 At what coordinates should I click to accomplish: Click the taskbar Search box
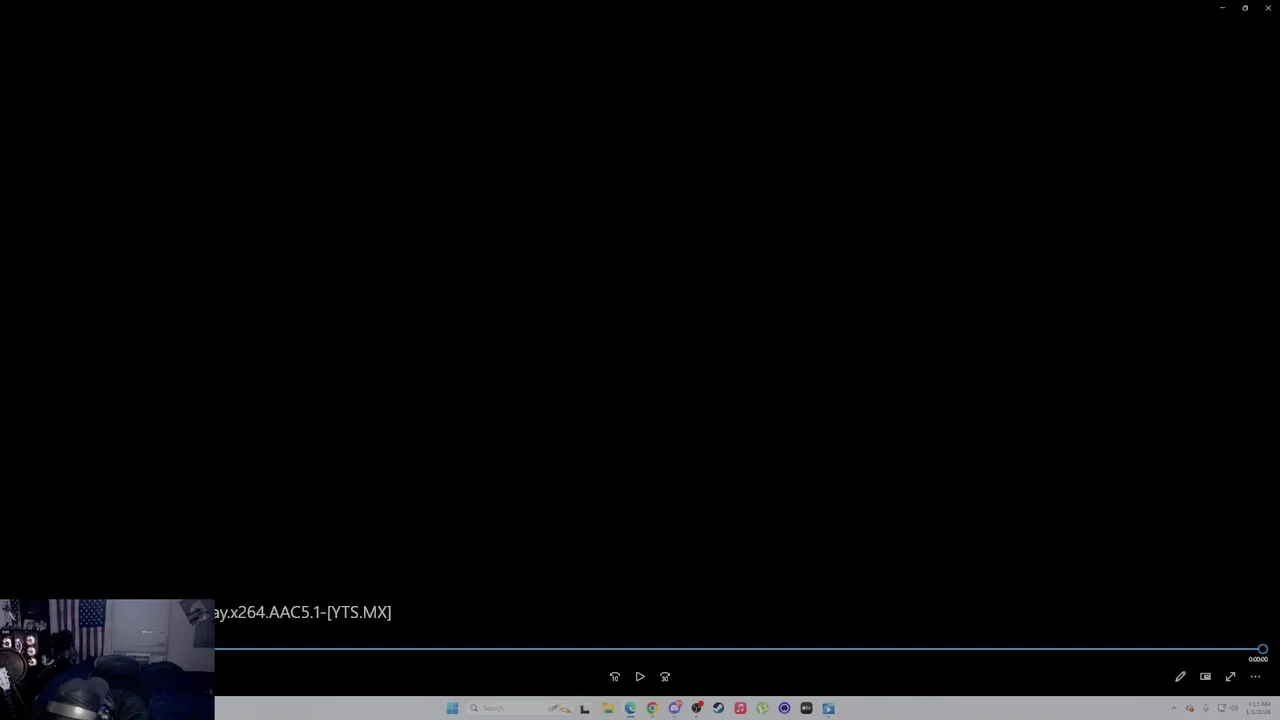(x=520, y=708)
